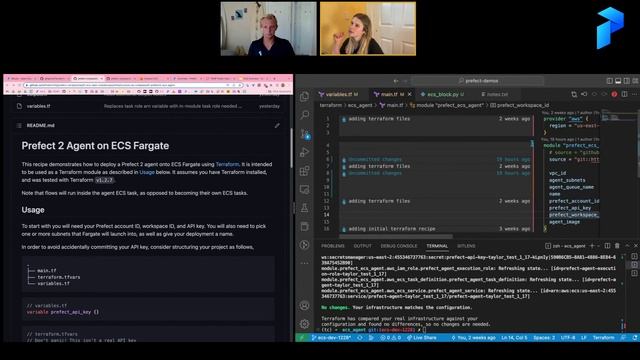Click VS Code command center search prefect-demos
640x360 pixels.
tap(478, 81)
